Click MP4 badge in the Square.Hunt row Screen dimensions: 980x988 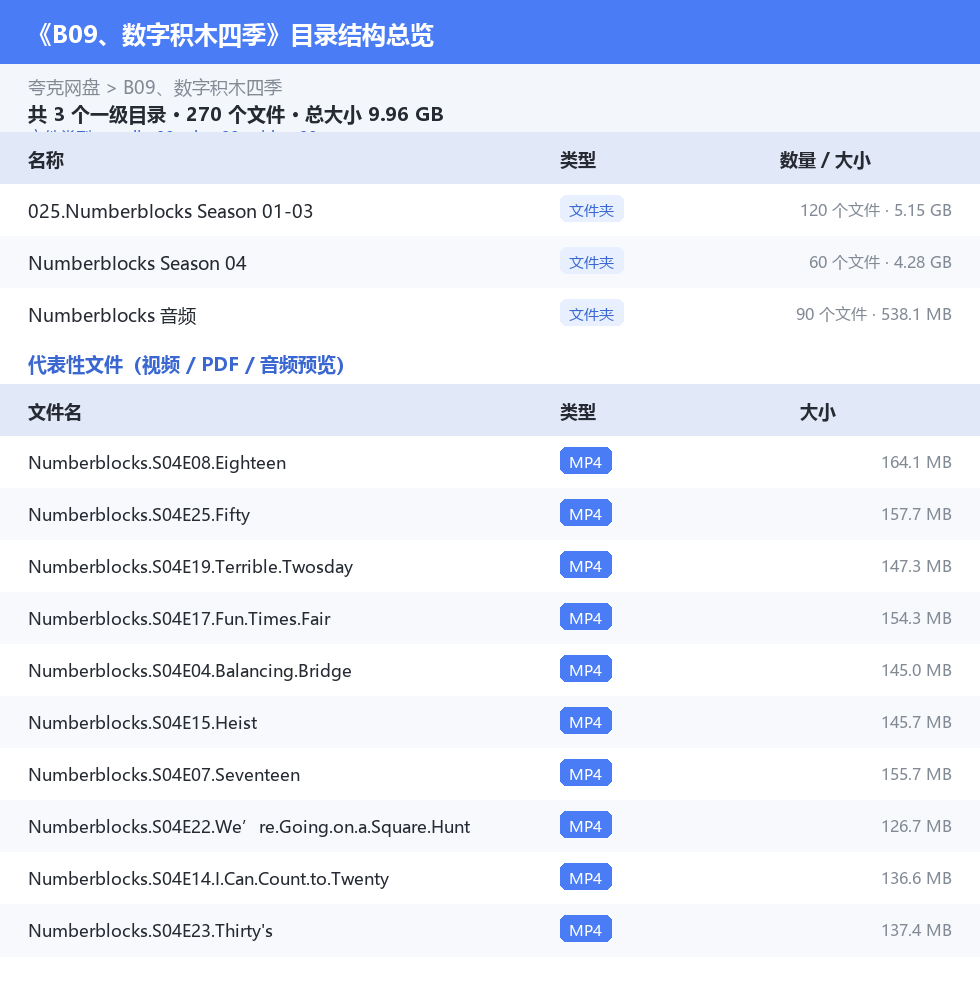(585, 825)
